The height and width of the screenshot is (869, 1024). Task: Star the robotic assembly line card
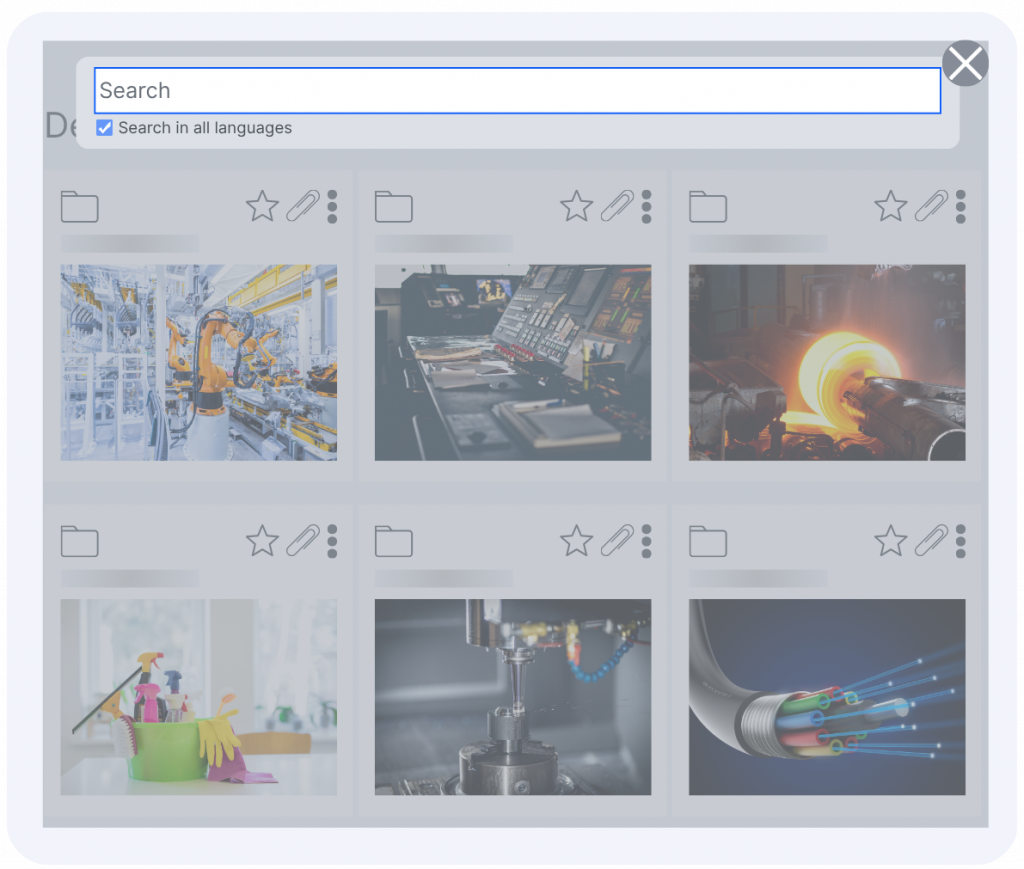(x=262, y=207)
